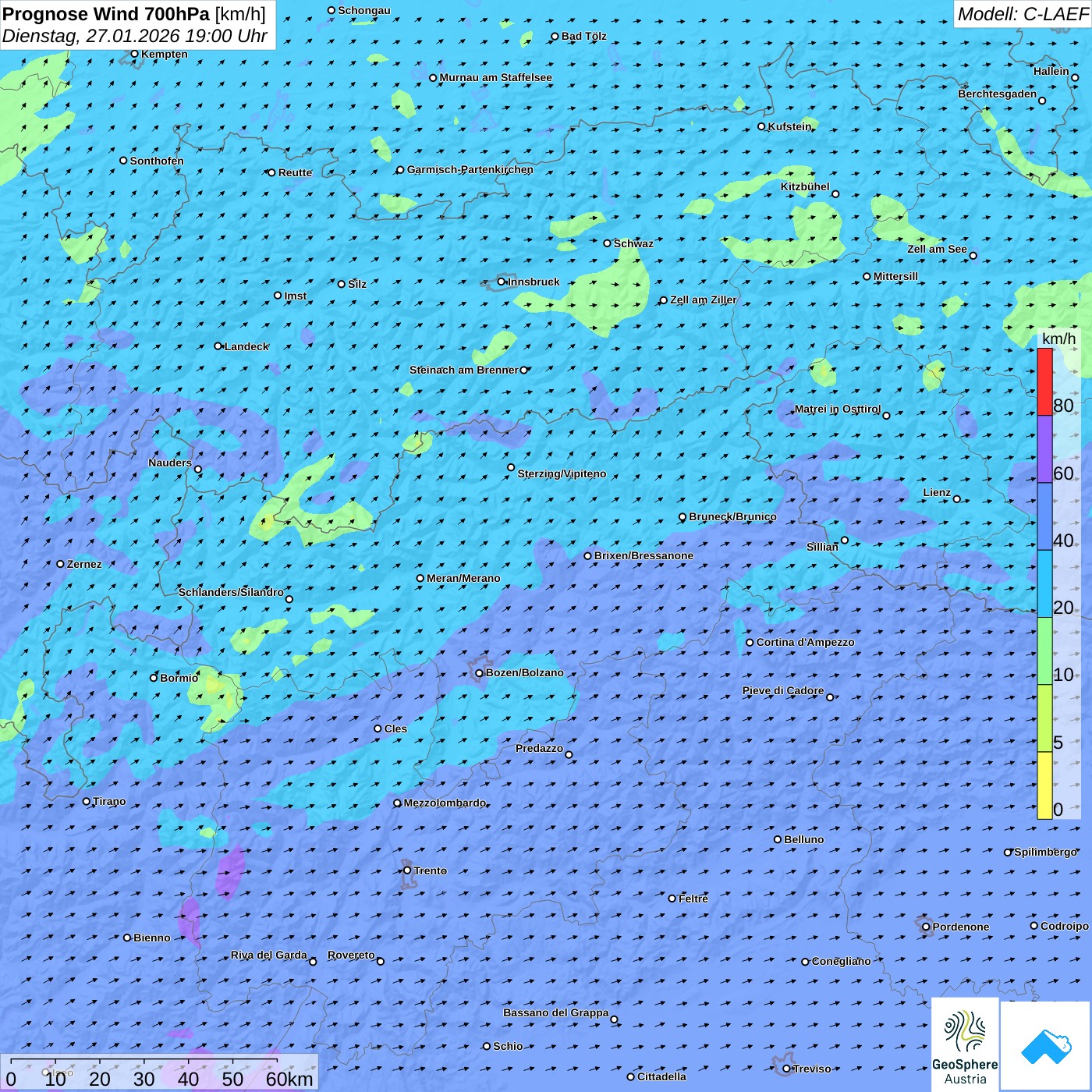Click the 'Sillian' label
1092x1092 pixels.
tap(822, 547)
